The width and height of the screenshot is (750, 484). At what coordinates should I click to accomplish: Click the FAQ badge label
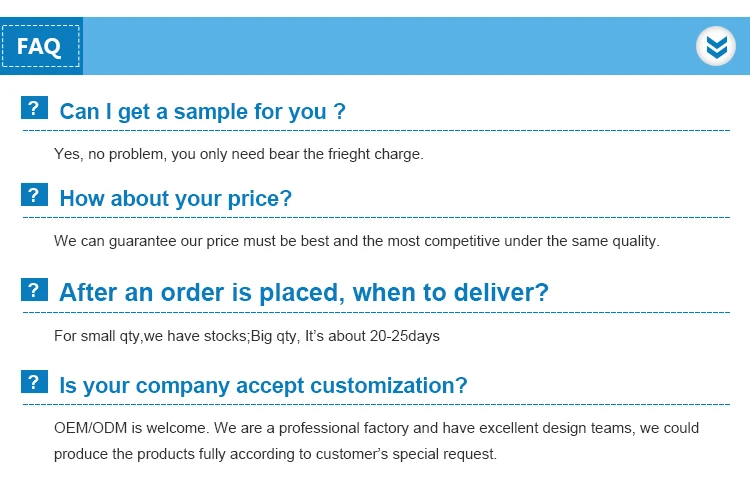click(40, 46)
